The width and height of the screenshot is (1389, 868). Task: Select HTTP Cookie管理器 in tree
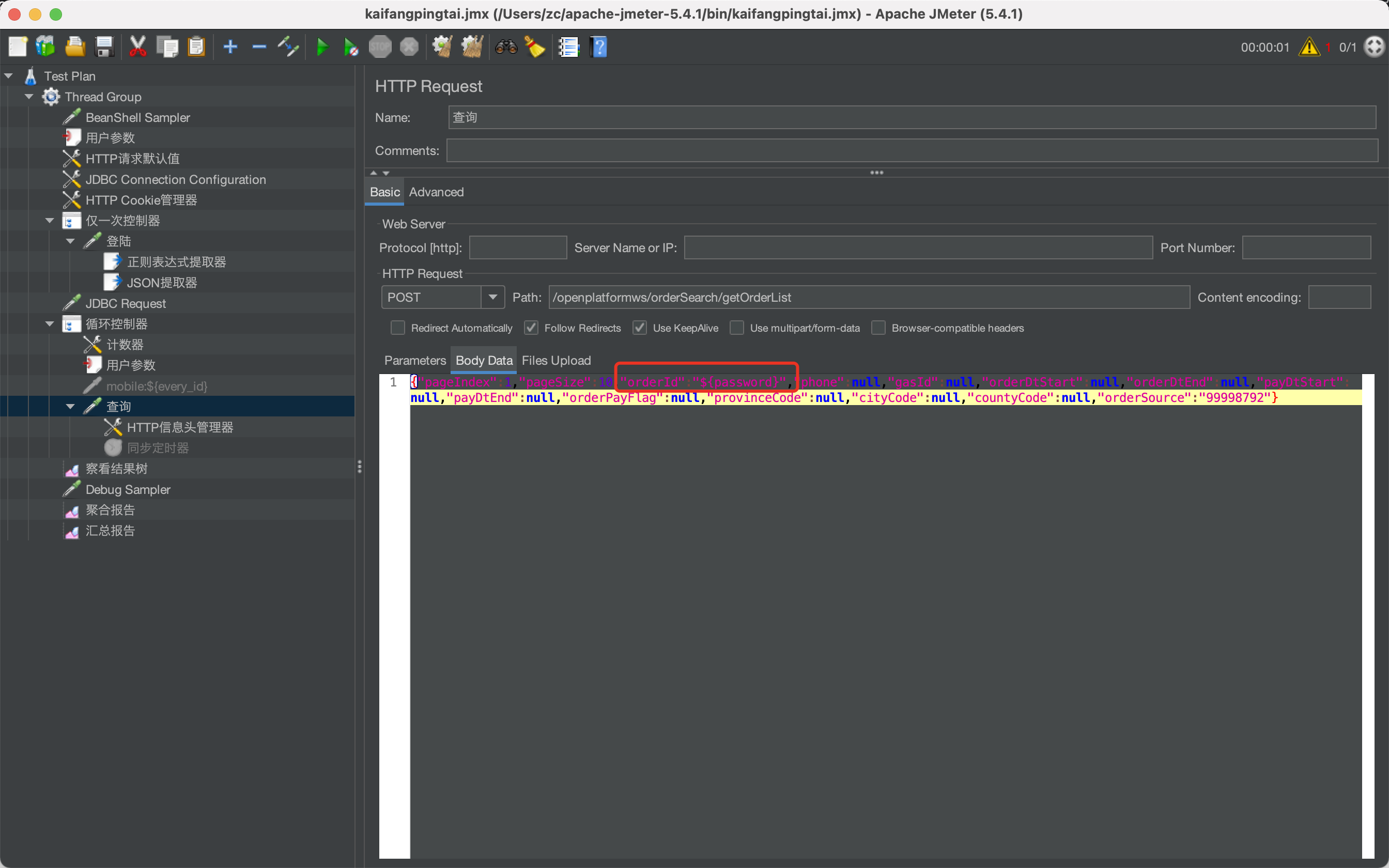pos(141,200)
